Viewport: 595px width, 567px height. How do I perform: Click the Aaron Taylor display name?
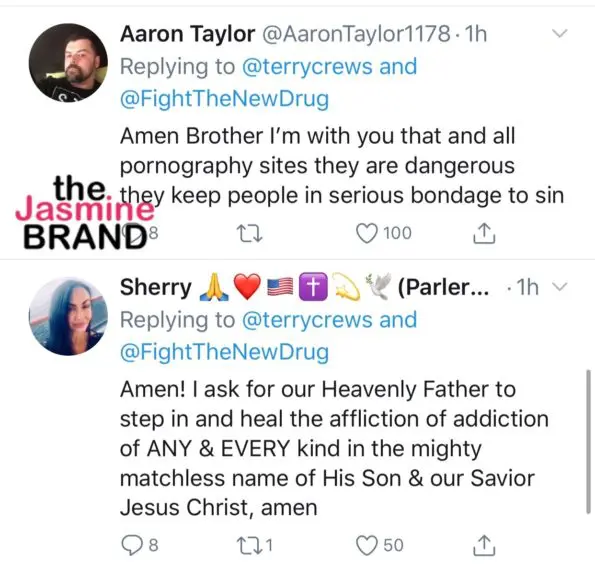coord(187,34)
